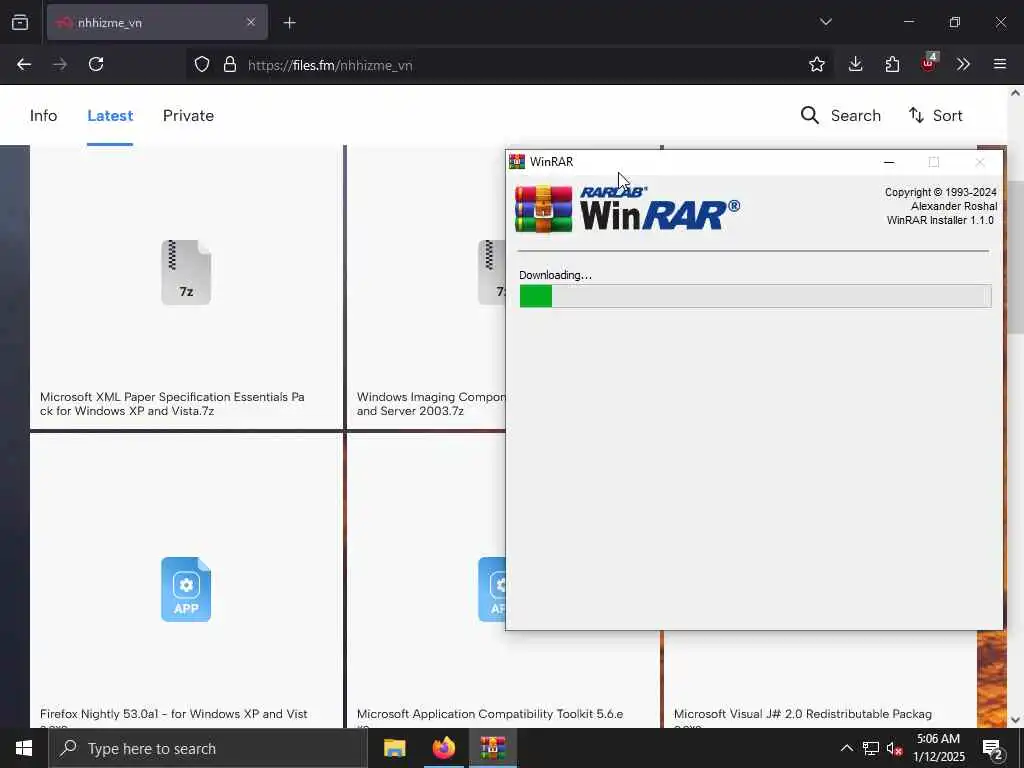The height and width of the screenshot is (768, 1024).
Task: Click the WinRAR installer download progress bar
Action: 755,296
